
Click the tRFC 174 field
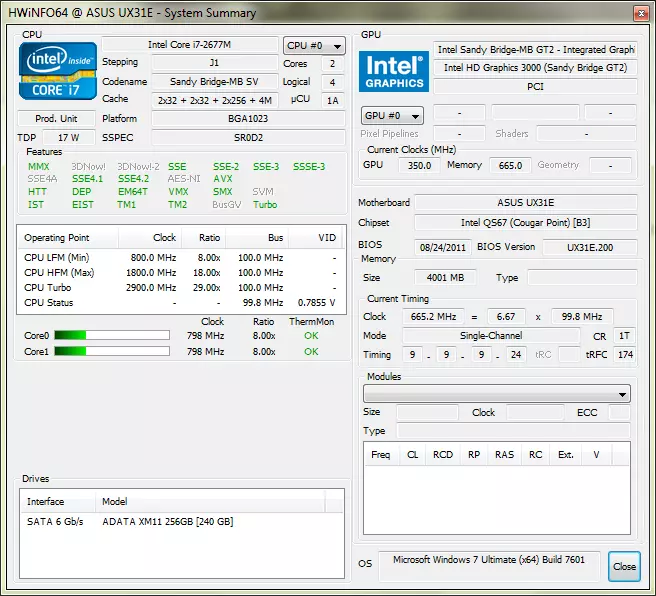[625, 355]
